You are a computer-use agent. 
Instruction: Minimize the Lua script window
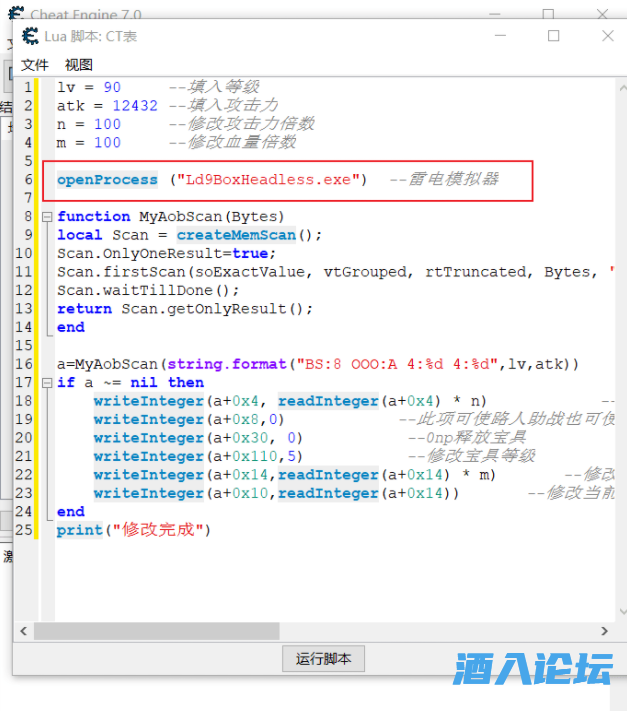(x=502, y=36)
